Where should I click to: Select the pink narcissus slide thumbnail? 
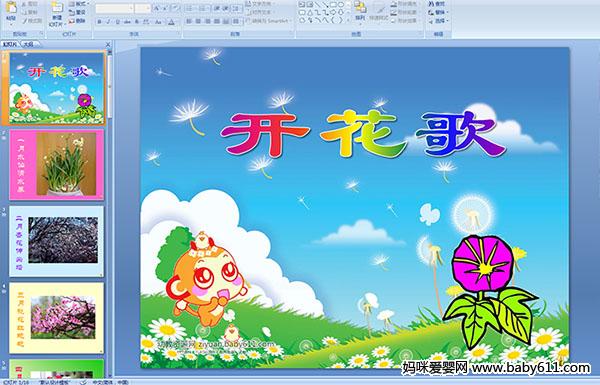57,165
